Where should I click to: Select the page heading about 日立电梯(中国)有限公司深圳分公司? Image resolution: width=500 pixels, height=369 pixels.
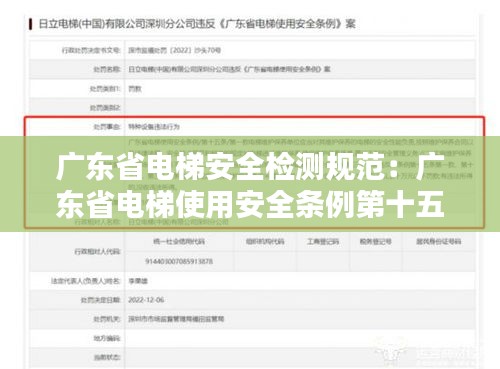(x=197, y=24)
